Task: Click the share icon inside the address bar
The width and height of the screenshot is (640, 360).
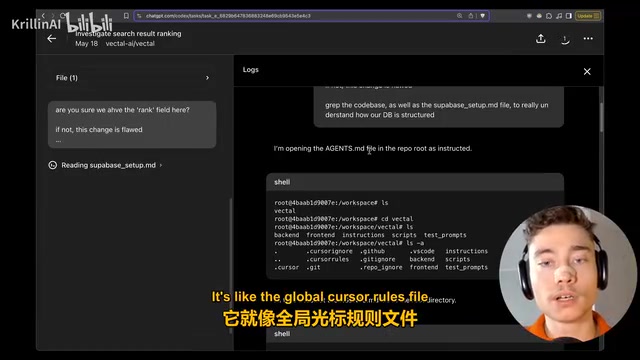Action: click(471, 16)
